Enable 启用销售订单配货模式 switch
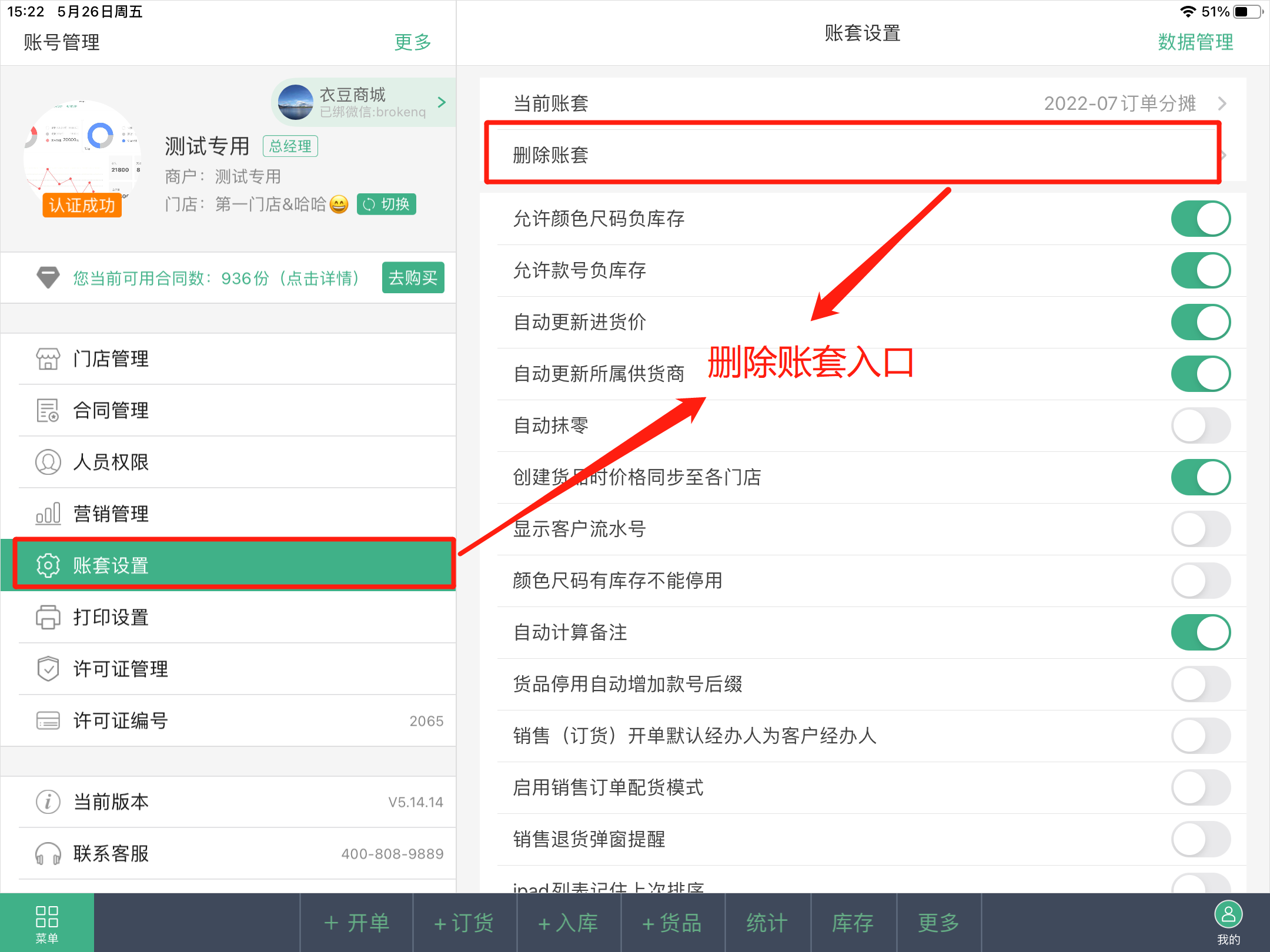The image size is (1270, 952). [1201, 787]
